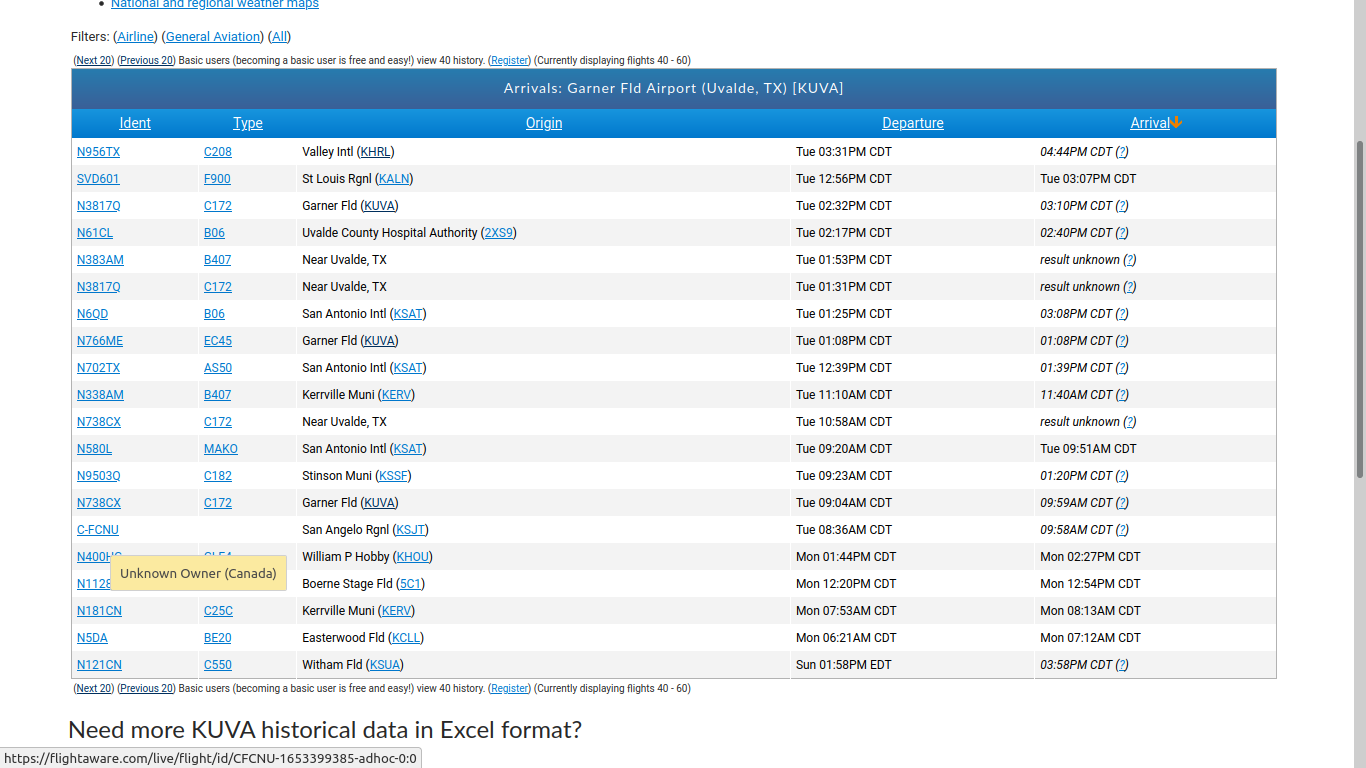Open KSUA airport link
The height and width of the screenshot is (768, 1366).
click(x=385, y=665)
